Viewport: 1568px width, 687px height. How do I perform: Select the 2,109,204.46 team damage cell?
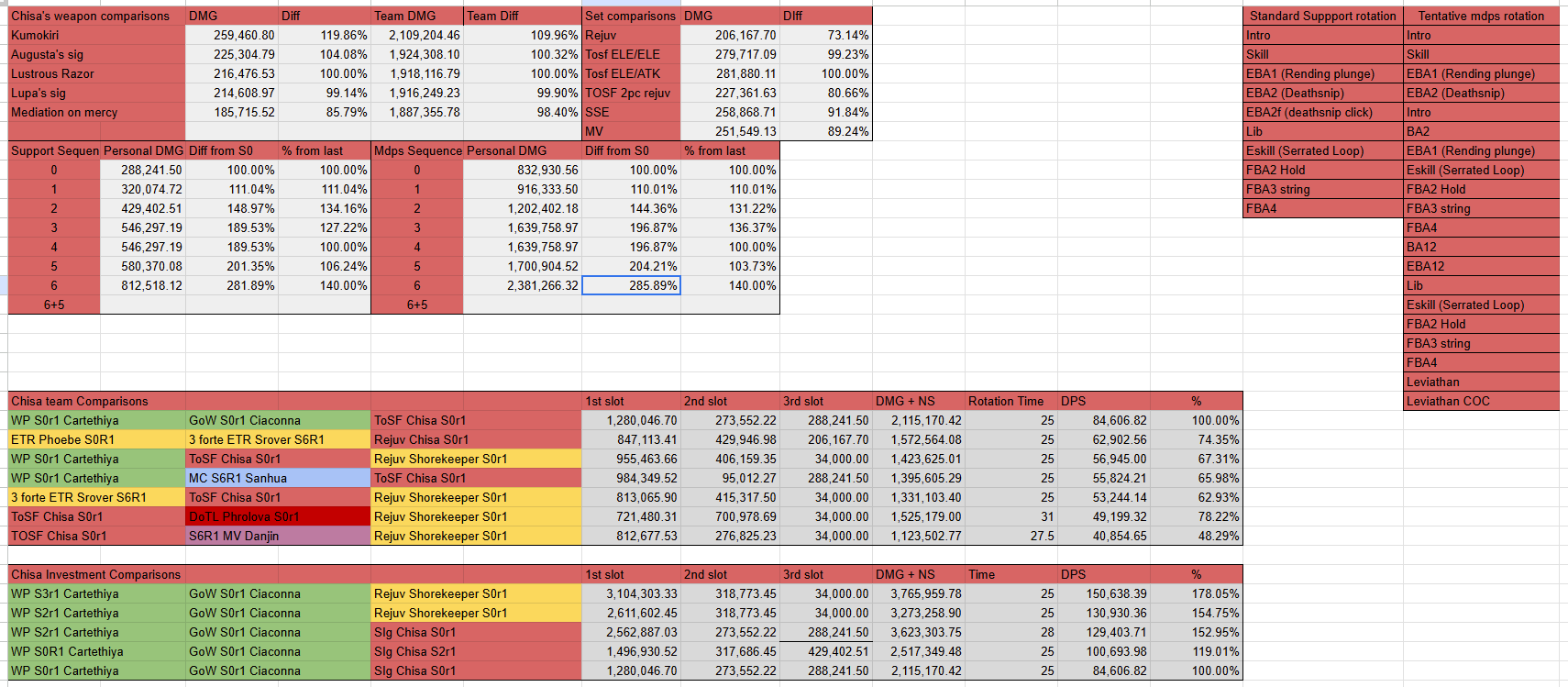coord(417,35)
